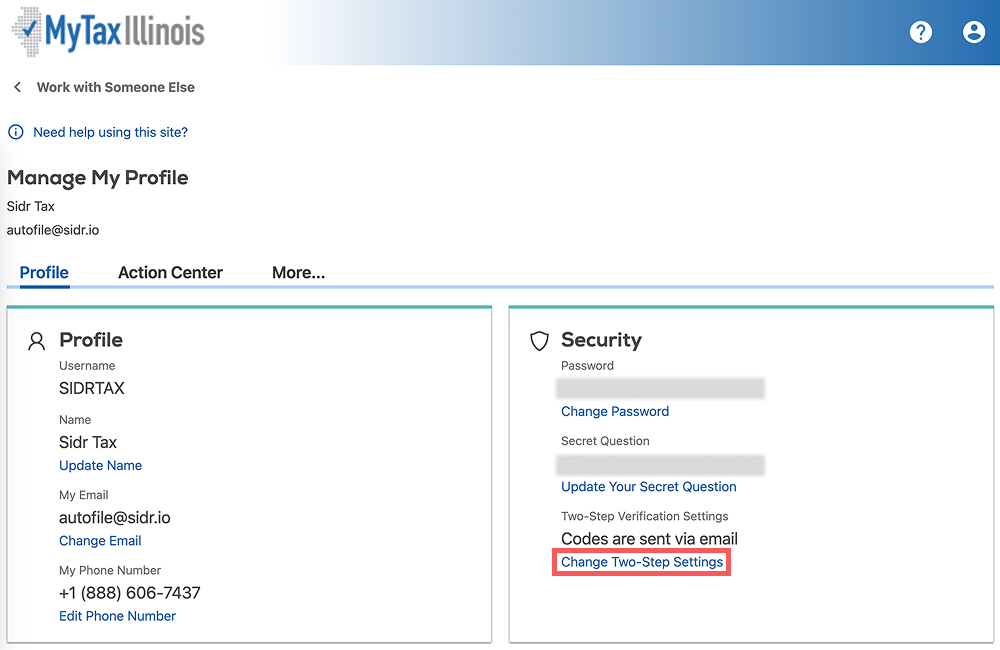Screen dimensions: 1000x650
Task: Click the Update Name link
Action: pos(100,466)
